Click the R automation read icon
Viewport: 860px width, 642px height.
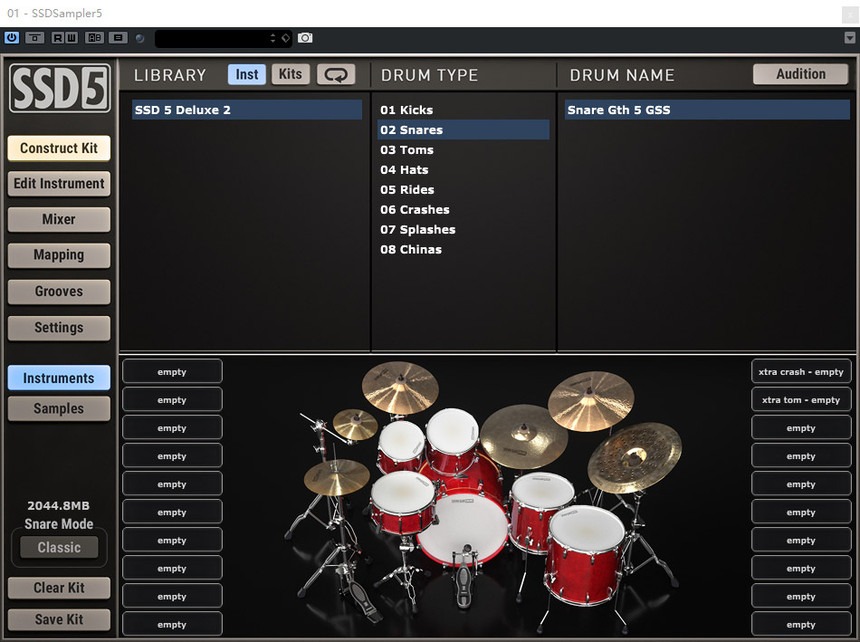56,38
